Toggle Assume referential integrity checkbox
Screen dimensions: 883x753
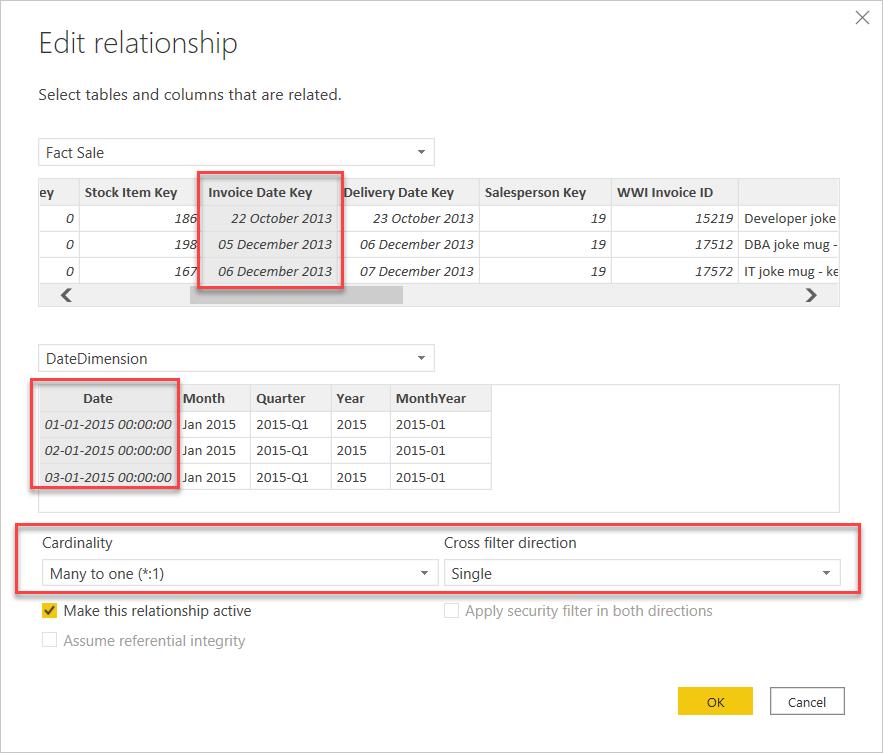click(x=50, y=641)
